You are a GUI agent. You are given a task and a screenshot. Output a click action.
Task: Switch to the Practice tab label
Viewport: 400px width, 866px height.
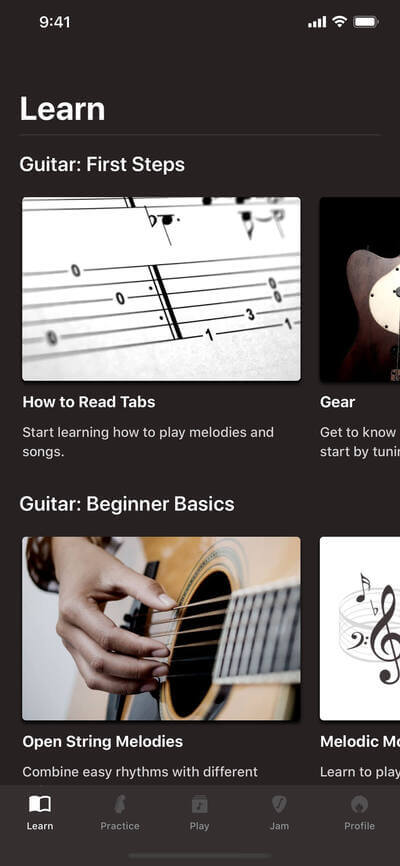[x=120, y=826]
